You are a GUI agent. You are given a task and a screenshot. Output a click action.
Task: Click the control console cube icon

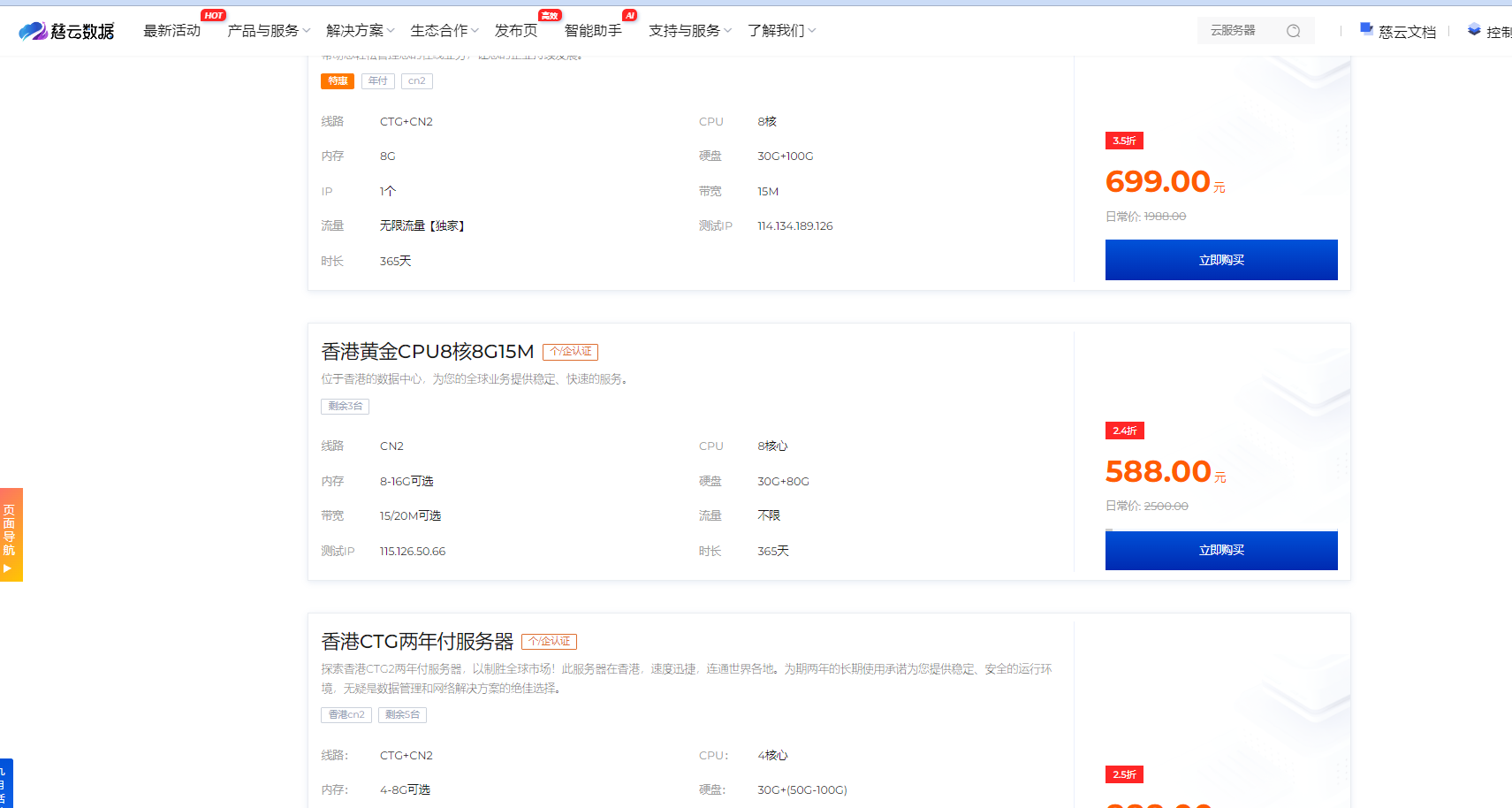tap(1474, 30)
